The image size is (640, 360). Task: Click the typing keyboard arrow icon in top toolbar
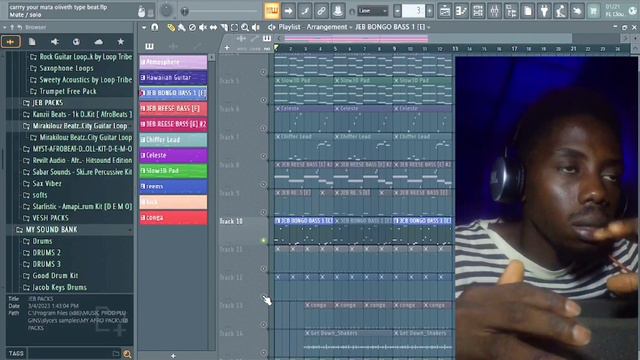tap(289, 11)
